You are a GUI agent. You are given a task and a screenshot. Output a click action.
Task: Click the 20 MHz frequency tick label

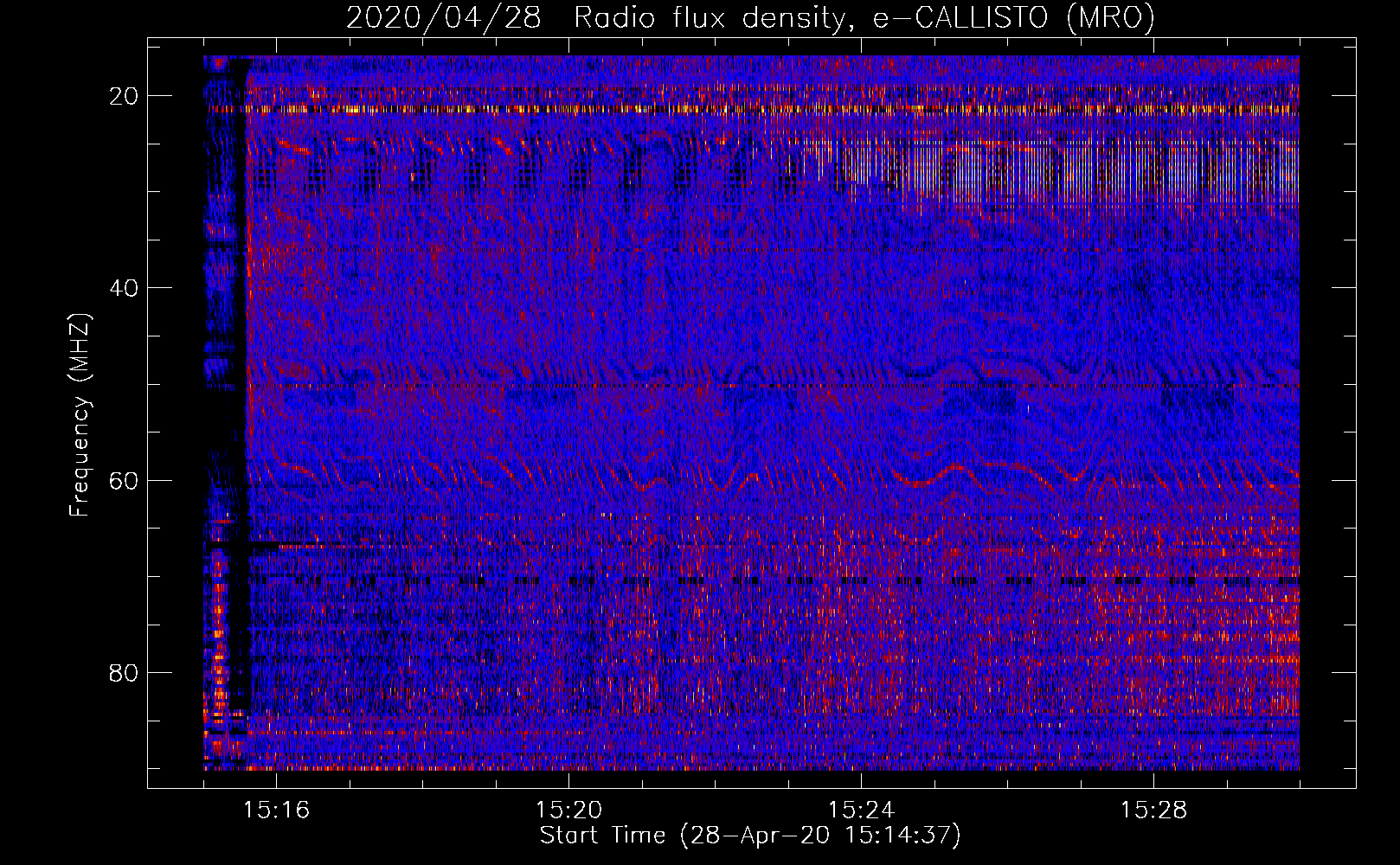pyautogui.click(x=125, y=96)
